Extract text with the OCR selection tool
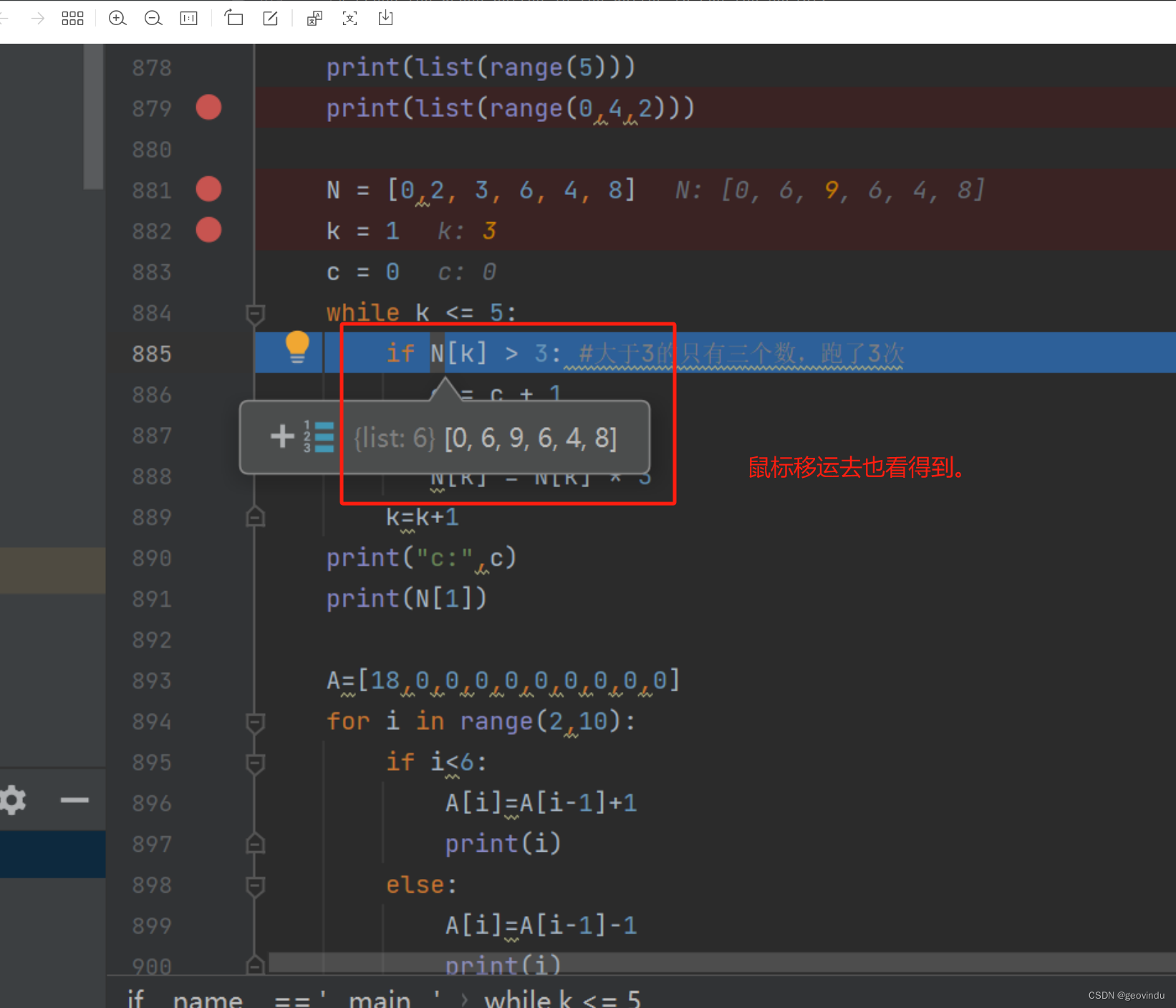This screenshot has height=1008, width=1176. pos(350,18)
